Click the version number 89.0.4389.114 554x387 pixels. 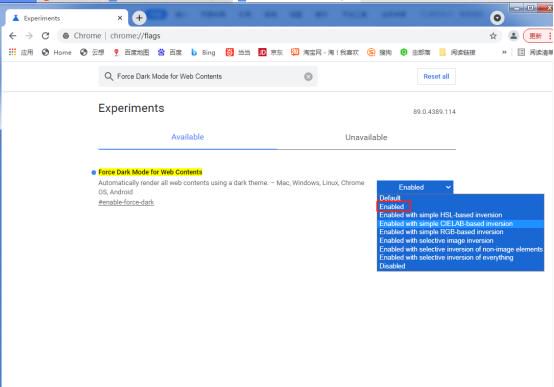[x=434, y=112]
